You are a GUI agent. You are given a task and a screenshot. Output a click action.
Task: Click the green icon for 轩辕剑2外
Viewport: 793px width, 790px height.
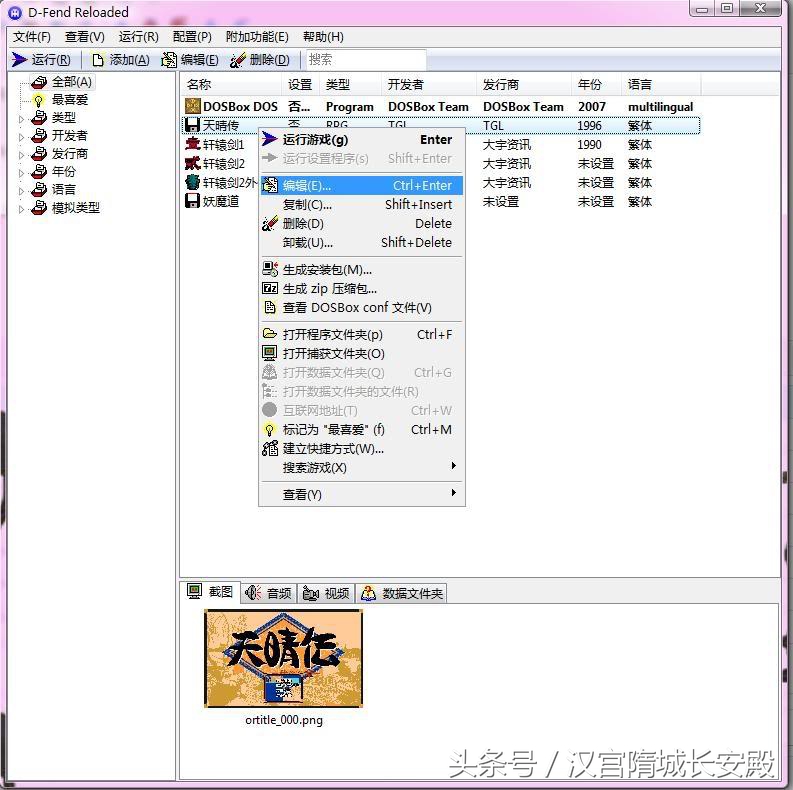click(x=193, y=182)
